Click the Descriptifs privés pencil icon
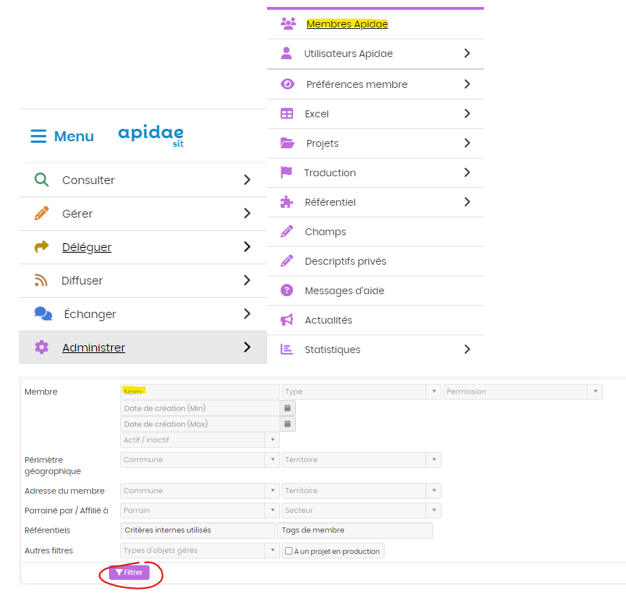This screenshot has height=596, width=626. (287, 261)
